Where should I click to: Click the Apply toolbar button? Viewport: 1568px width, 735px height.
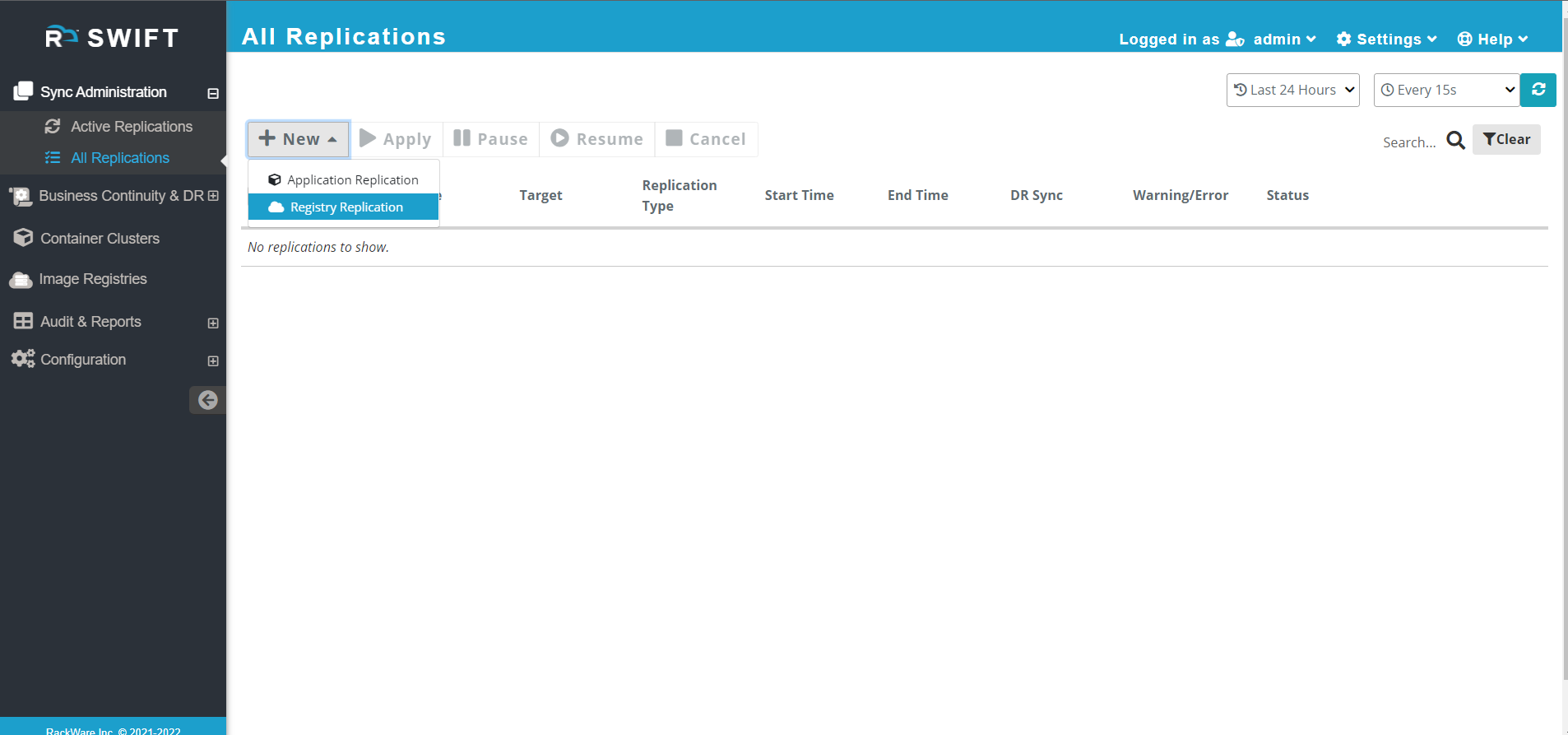coord(396,139)
